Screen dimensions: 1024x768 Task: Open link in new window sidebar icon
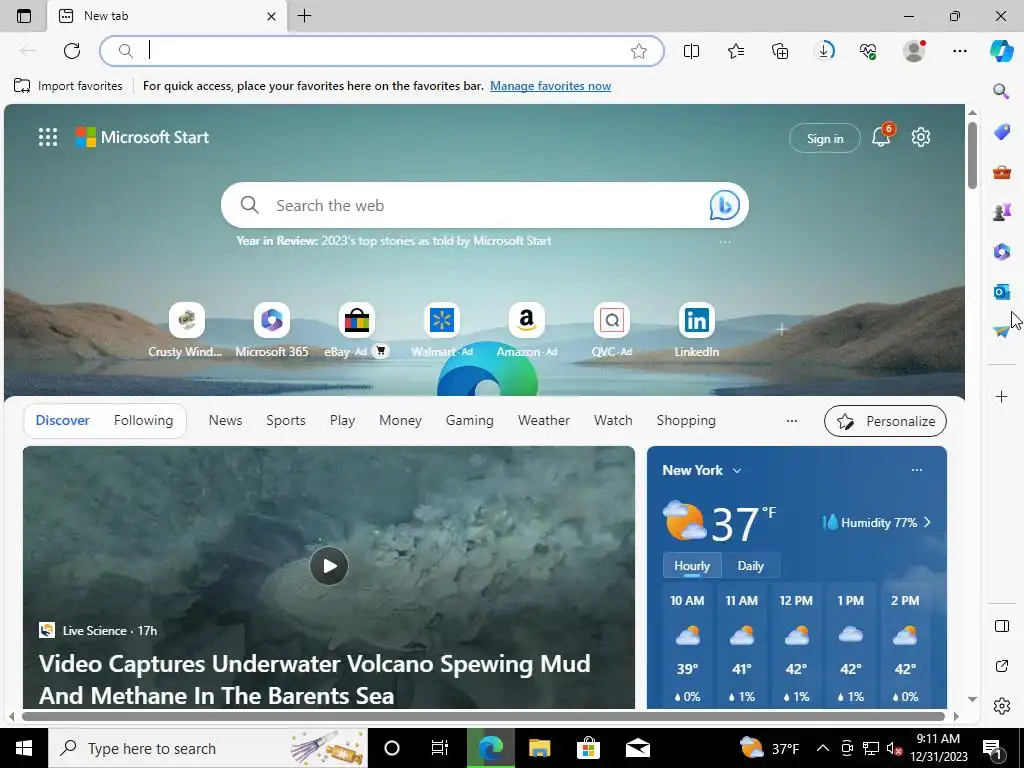[1002, 666]
